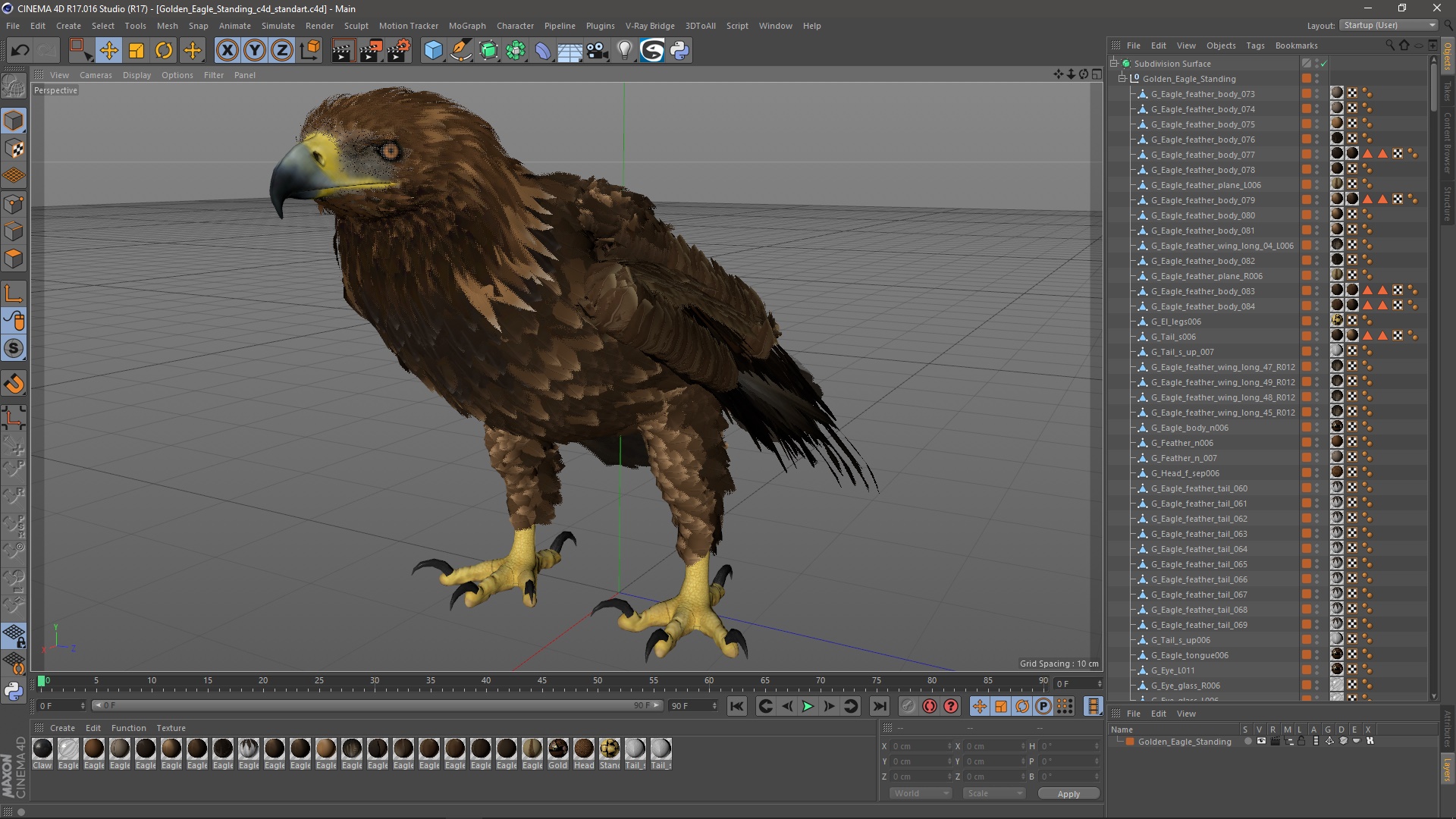Open Bookmarks in Object Manager

[1296, 45]
